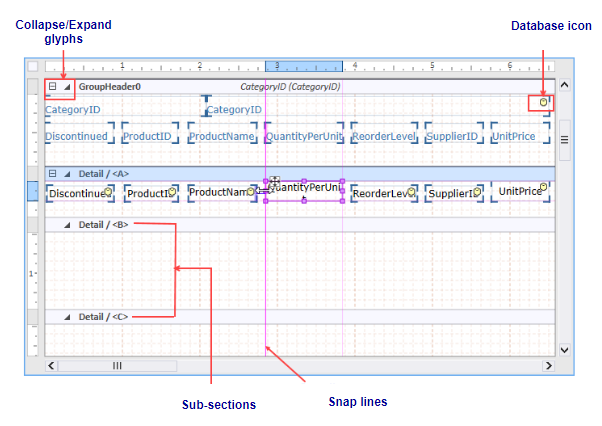Image resolution: width=602 pixels, height=426 pixels.
Task: Collapse Detail <A> section using triangle glyph
Action: (x=67, y=173)
